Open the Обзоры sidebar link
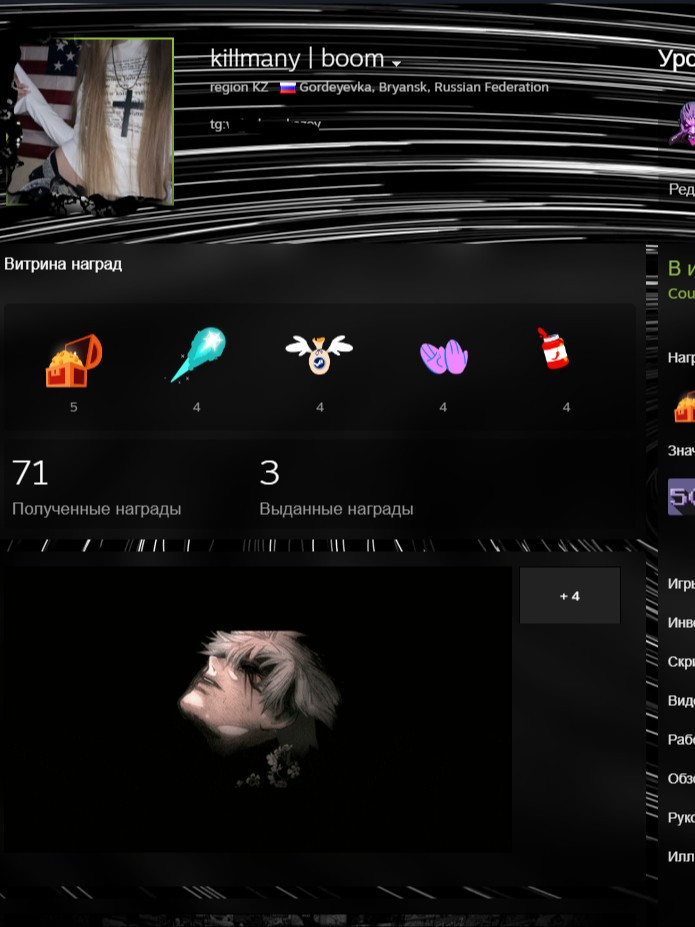The image size is (695, 927). [681, 779]
